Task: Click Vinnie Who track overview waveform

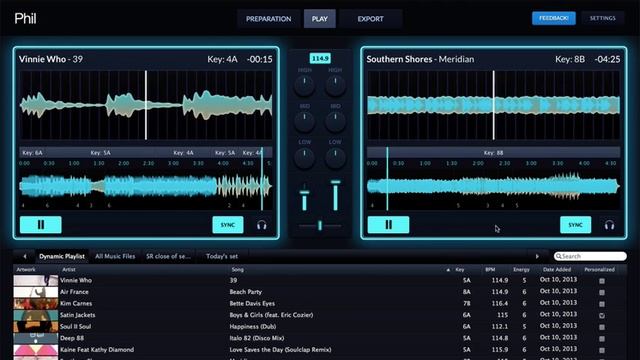Action: point(146,186)
